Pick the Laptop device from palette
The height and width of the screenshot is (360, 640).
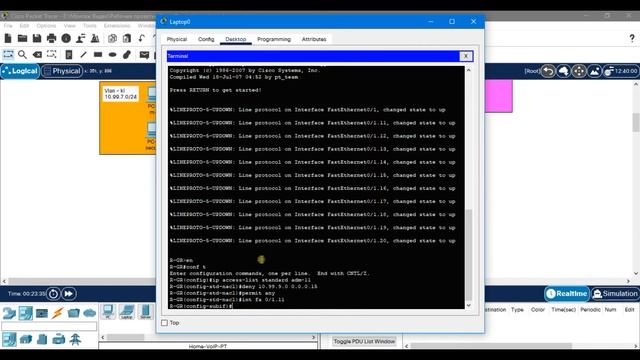pyautogui.click(x=127, y=312)
